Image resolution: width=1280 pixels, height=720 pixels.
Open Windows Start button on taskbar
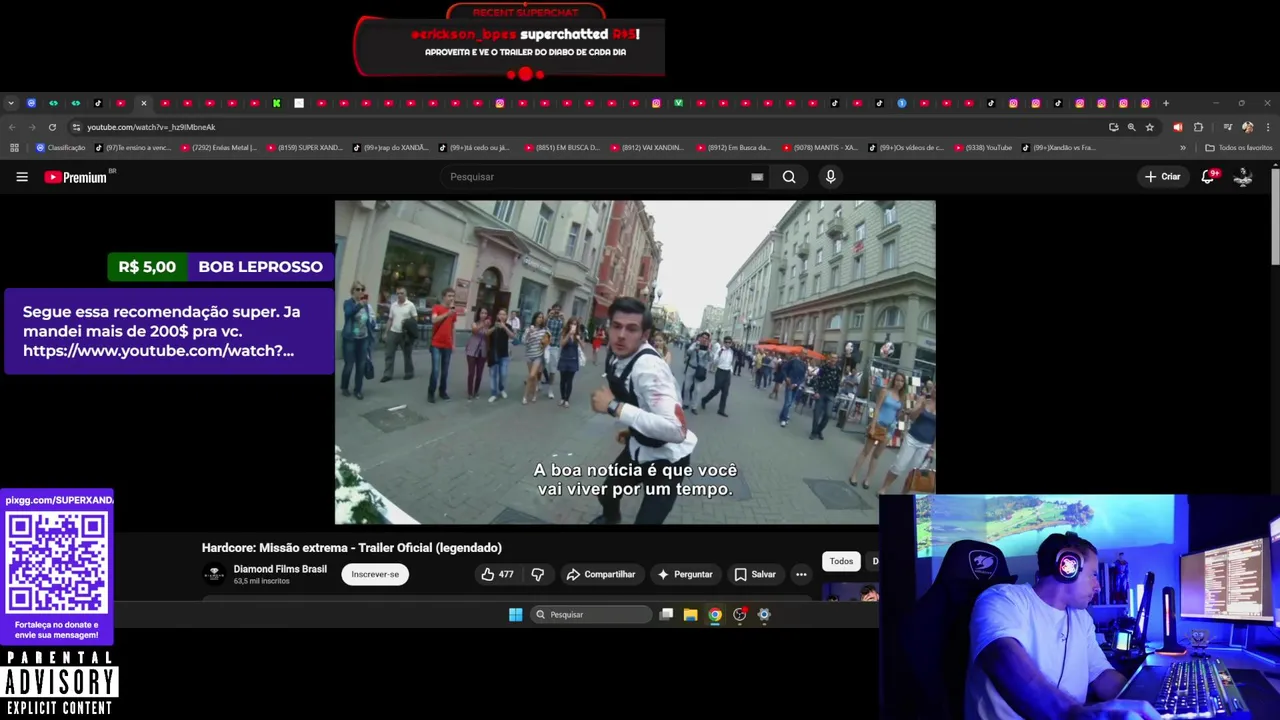pos(515,615)
